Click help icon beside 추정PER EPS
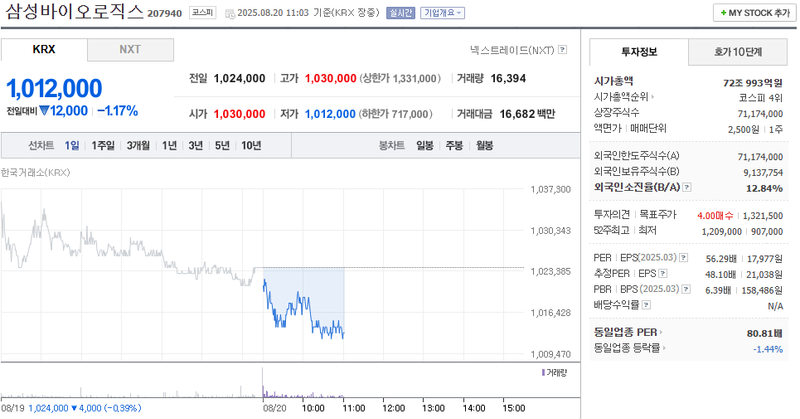 pos(662,274)
